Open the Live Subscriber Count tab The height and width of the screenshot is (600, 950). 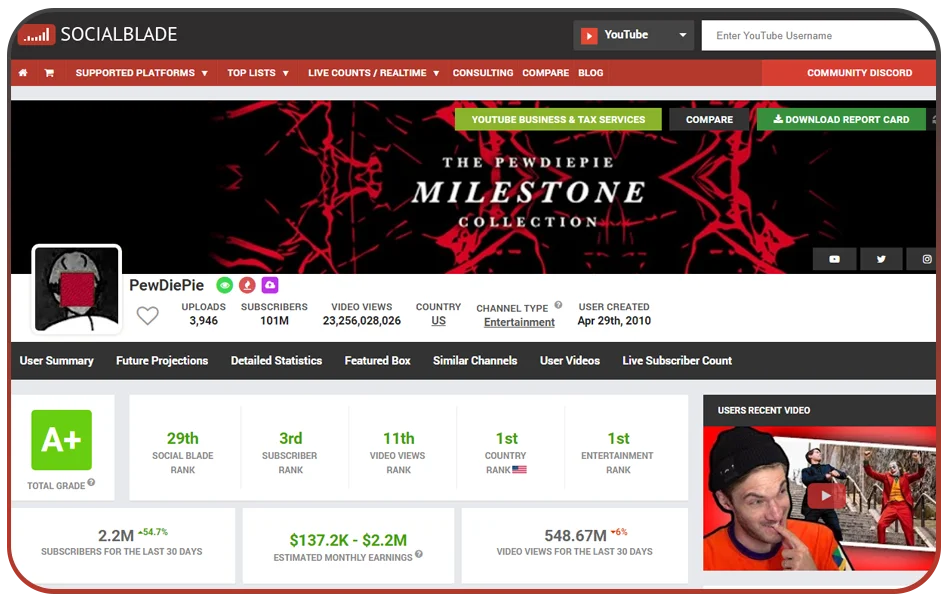click(677, 361)
